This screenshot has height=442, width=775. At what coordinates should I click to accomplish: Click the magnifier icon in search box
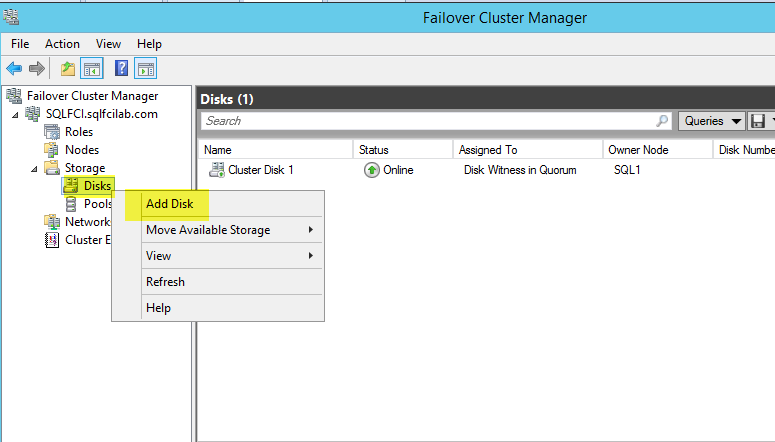[662, 121]
